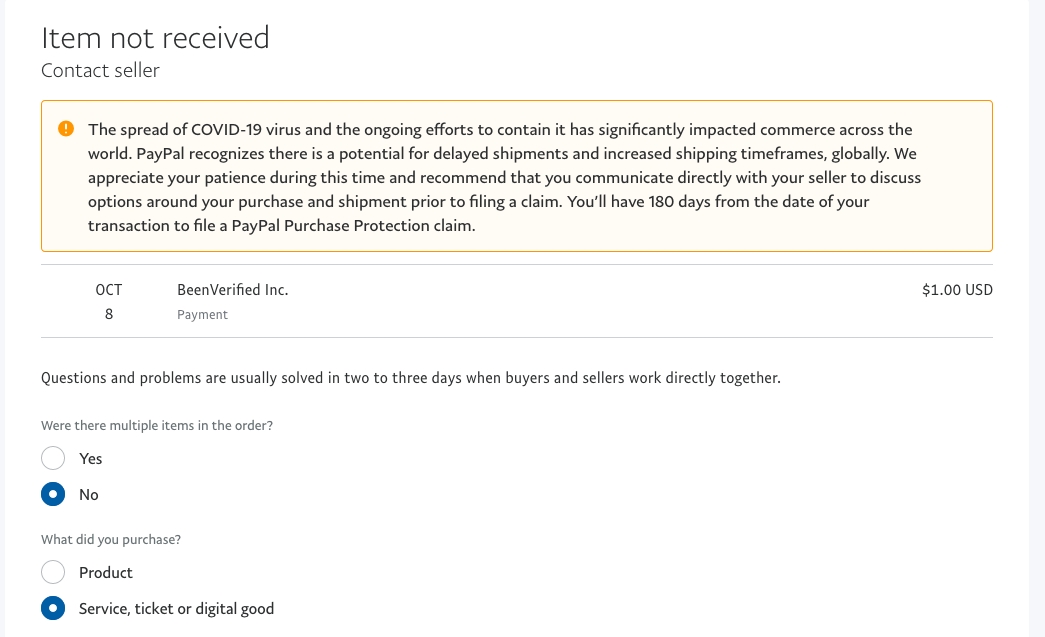Click the OCT 8 transaction date

click(108, 301)
